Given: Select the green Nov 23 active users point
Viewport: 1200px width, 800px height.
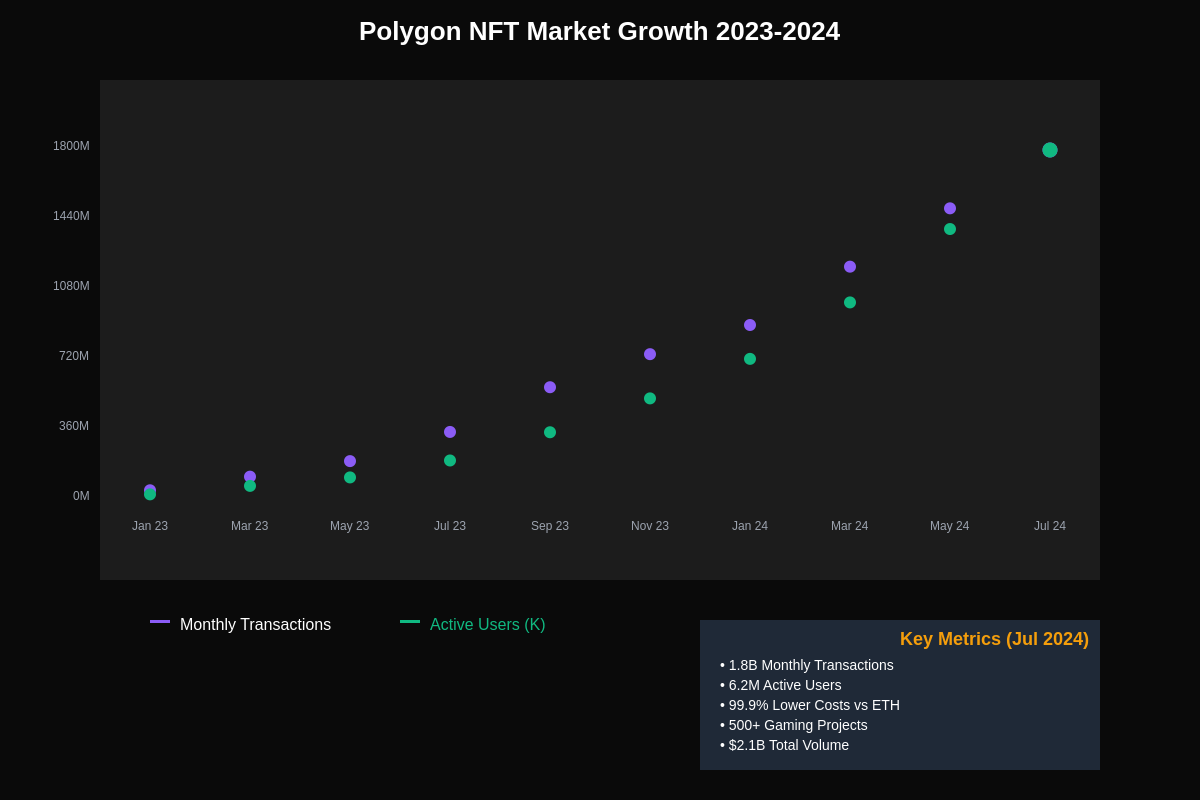Looking at the screenshot, I should point(650,398).
